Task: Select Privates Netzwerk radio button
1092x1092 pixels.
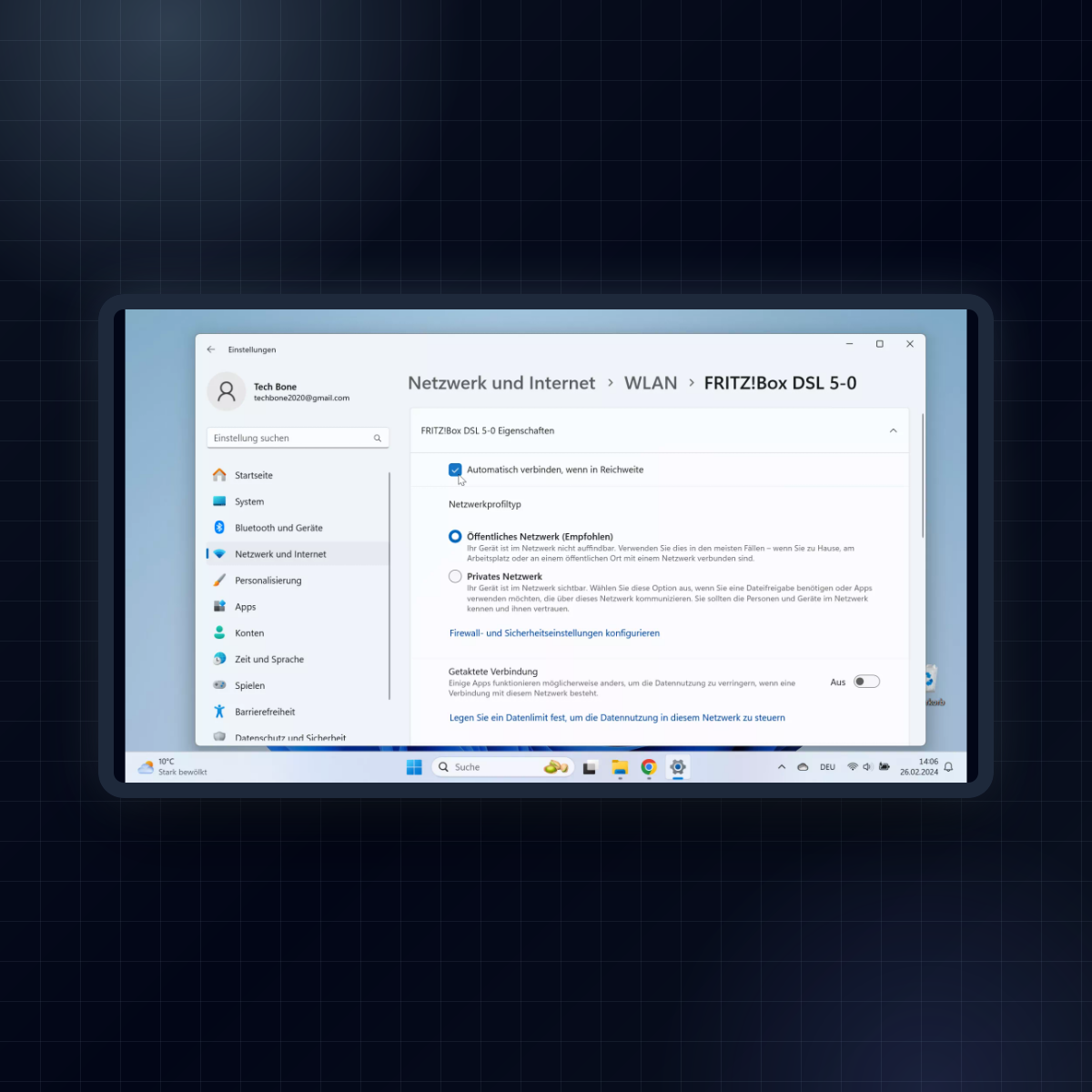Action: point(455,576)
